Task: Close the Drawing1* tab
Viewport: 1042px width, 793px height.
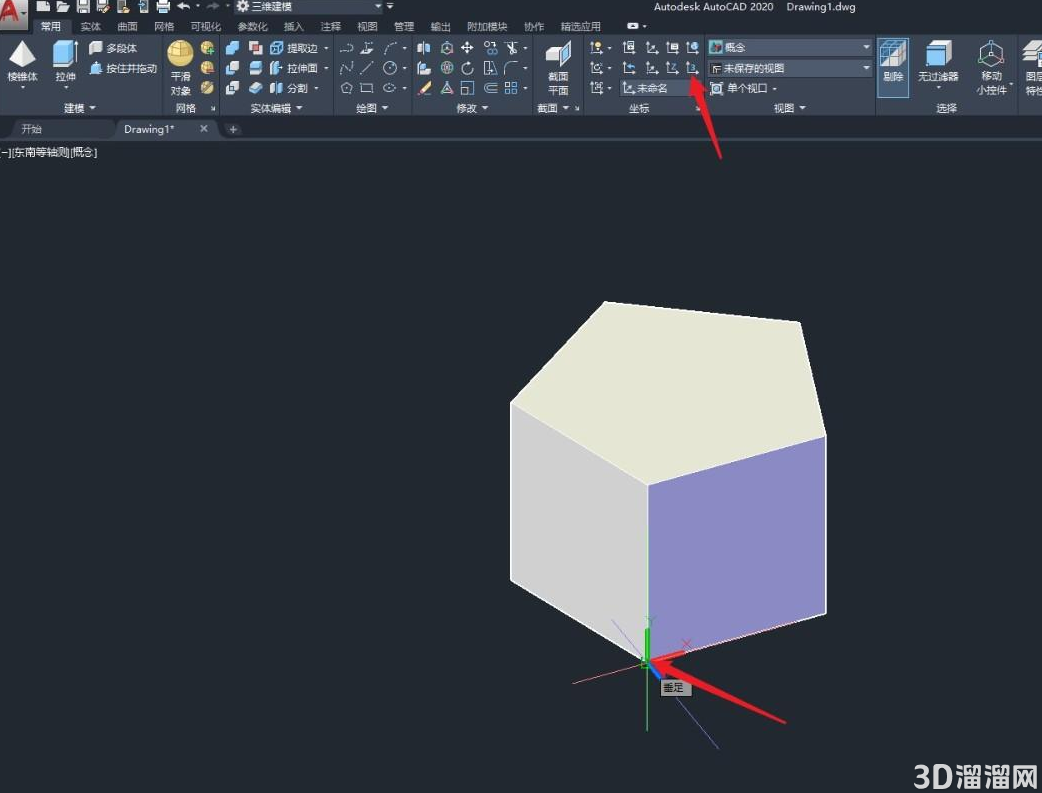Action: 204,128
